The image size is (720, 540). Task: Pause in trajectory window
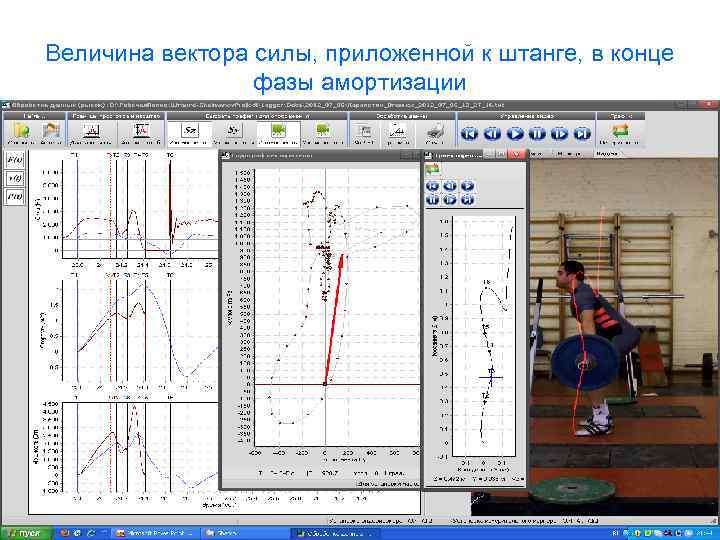(433, 200)
